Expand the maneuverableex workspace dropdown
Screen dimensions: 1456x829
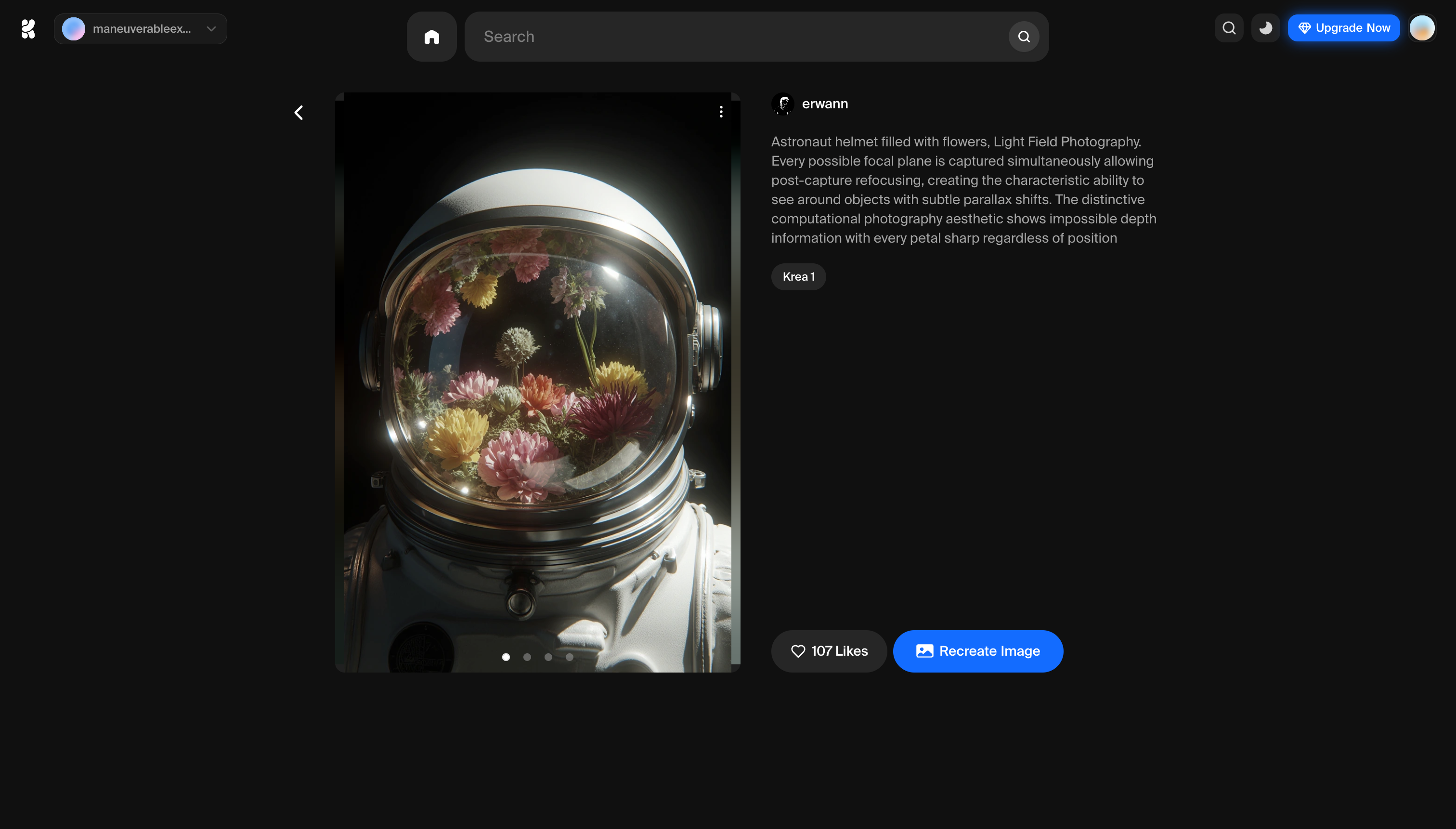click(x=140, y=29)
